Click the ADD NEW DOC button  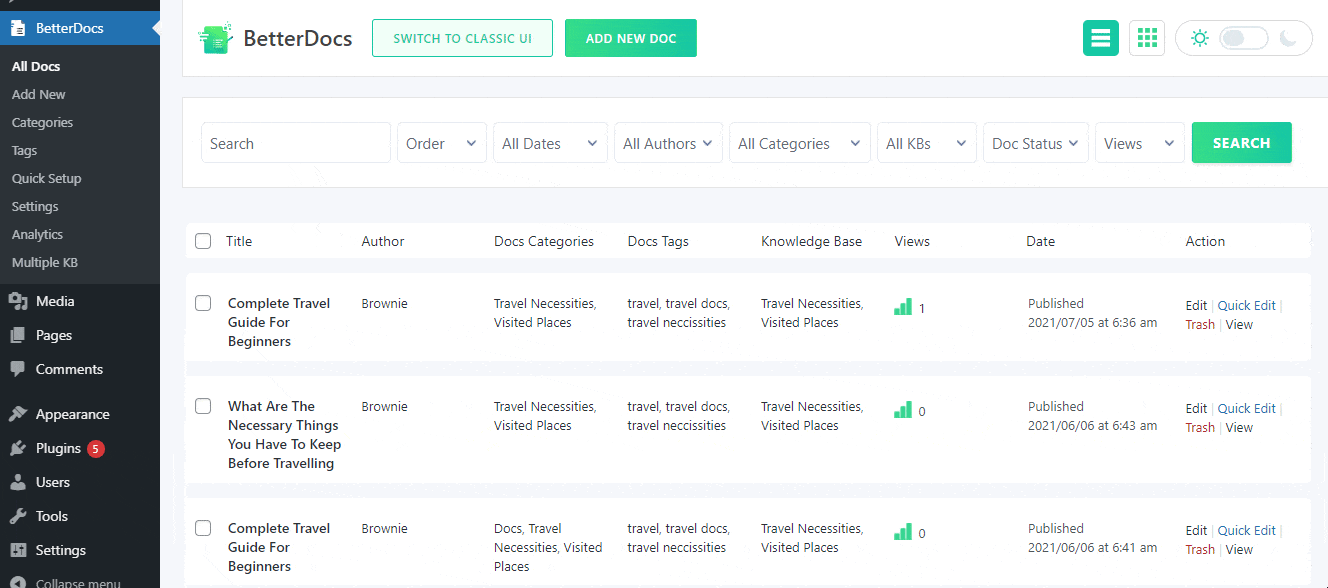coord(631,38)
